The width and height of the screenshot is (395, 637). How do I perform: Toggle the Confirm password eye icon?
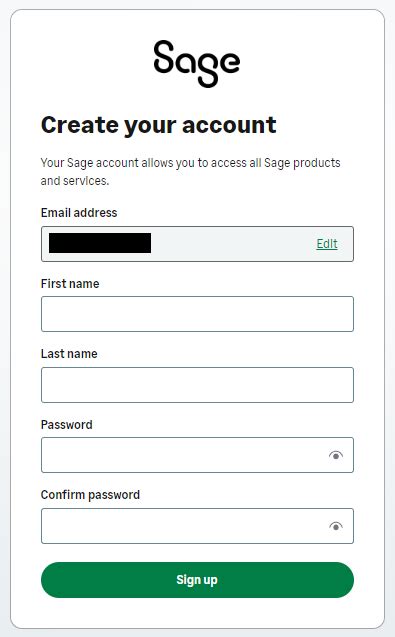[x=336, y=526]
